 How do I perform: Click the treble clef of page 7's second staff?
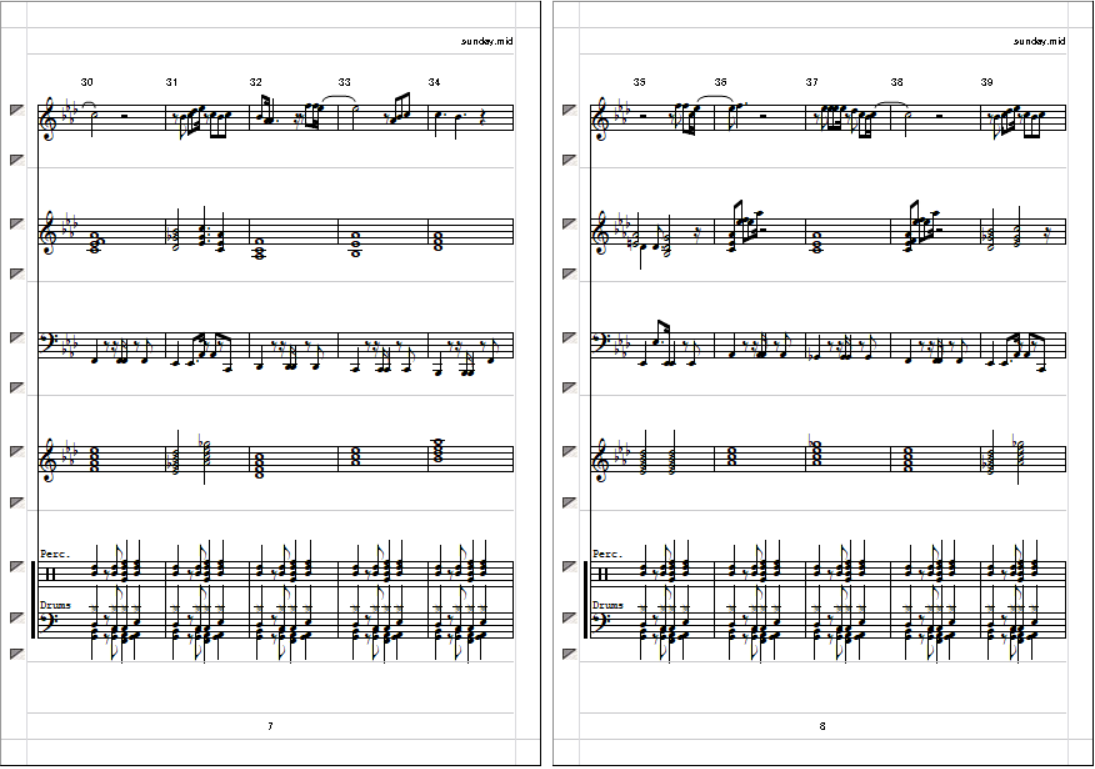48,232
